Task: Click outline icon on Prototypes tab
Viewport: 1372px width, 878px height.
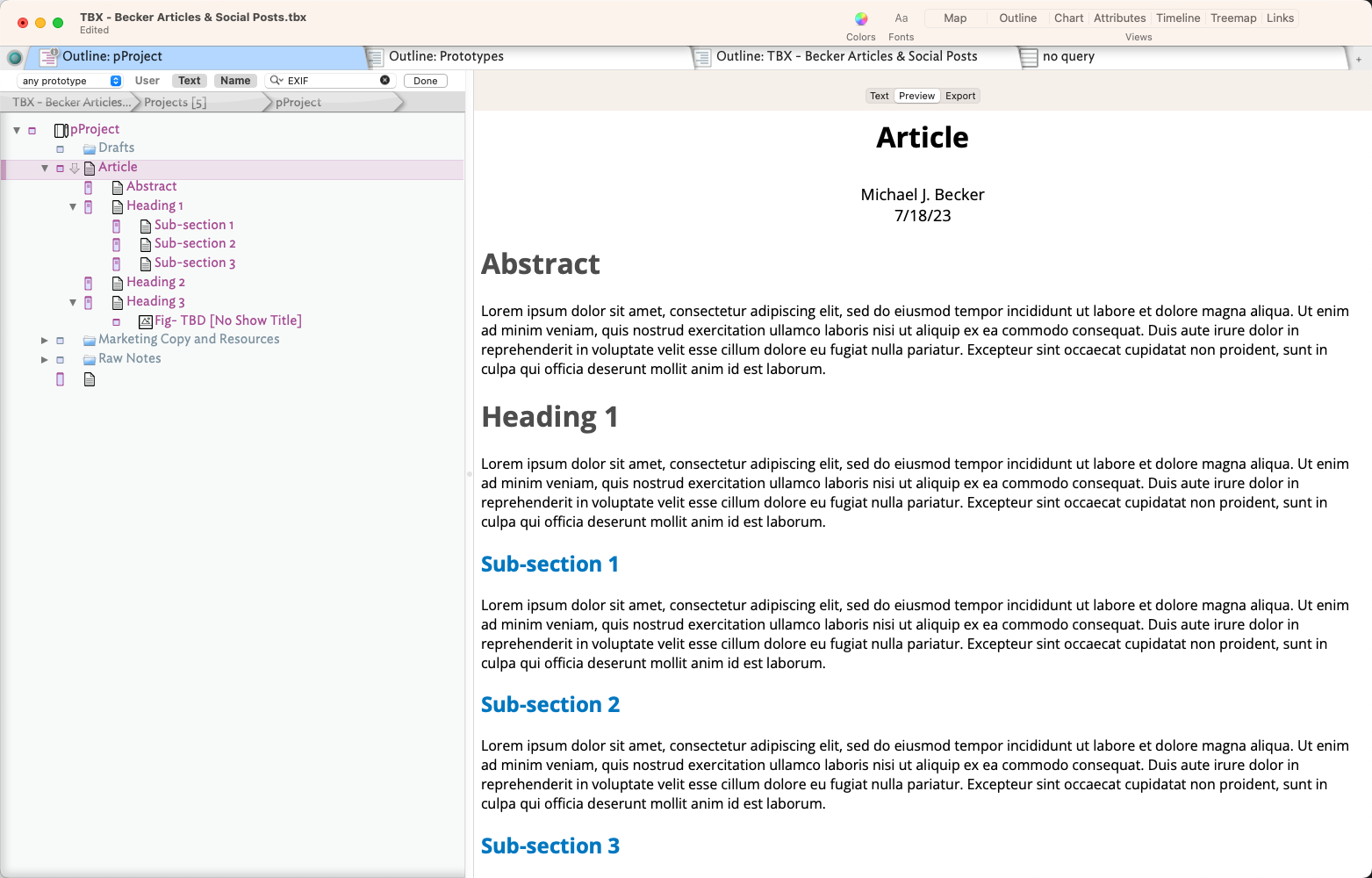Action: tap(376, 58)
